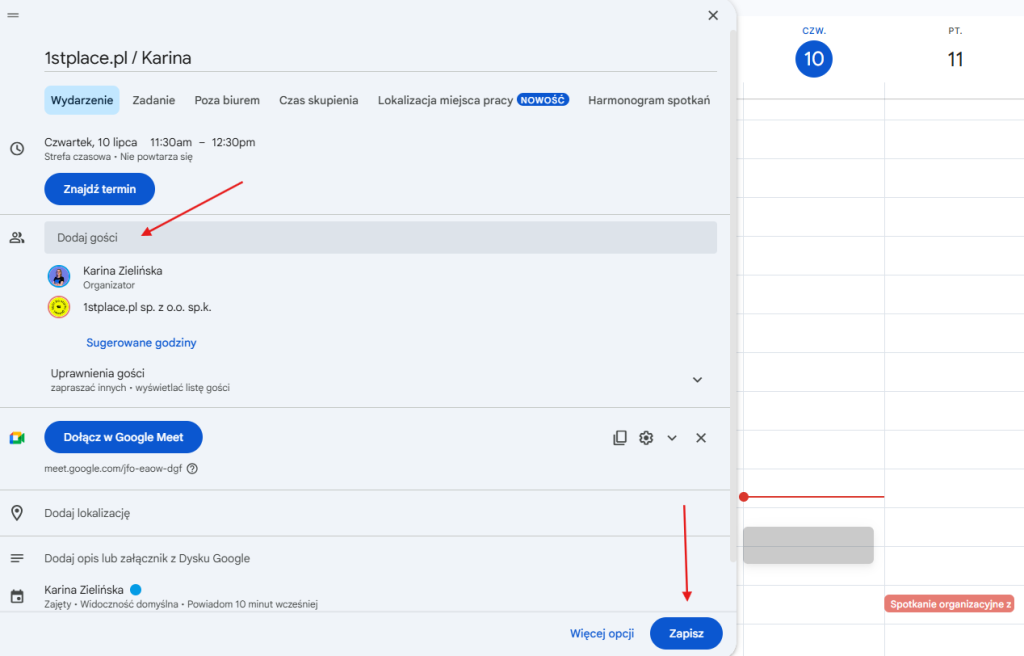Open Strefa czasowa settings
The width and height of the screenshot is (1024, 656).
point(78,157)
